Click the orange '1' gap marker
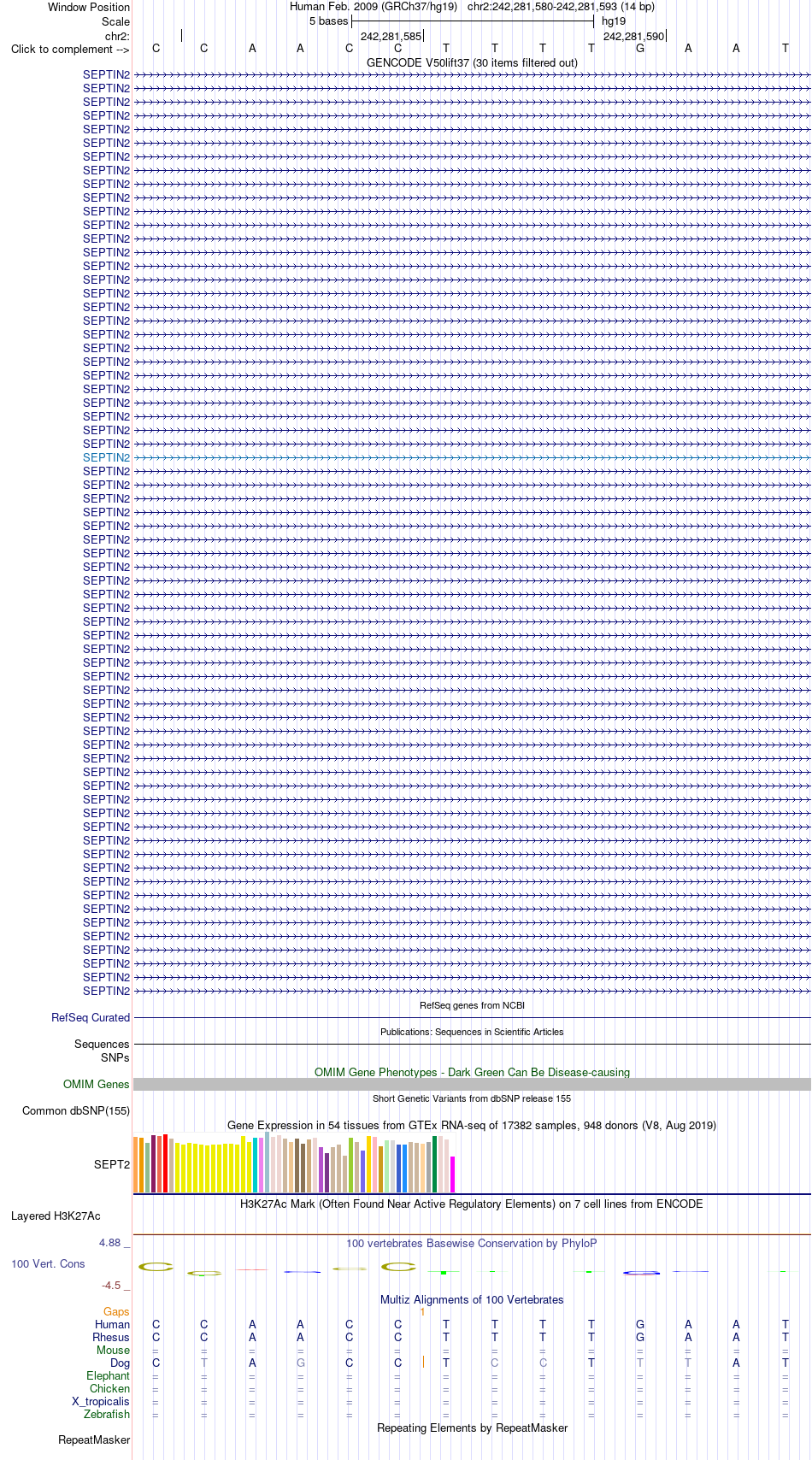Viewport: 812px width, 1460px height. pos(422,1311)
